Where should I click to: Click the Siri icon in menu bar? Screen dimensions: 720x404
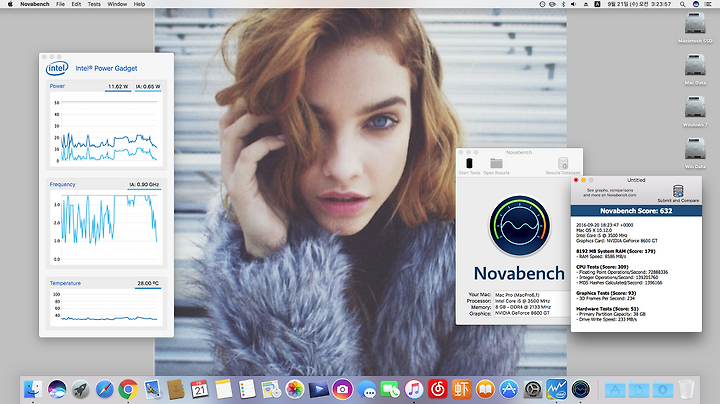pos(696,4)
